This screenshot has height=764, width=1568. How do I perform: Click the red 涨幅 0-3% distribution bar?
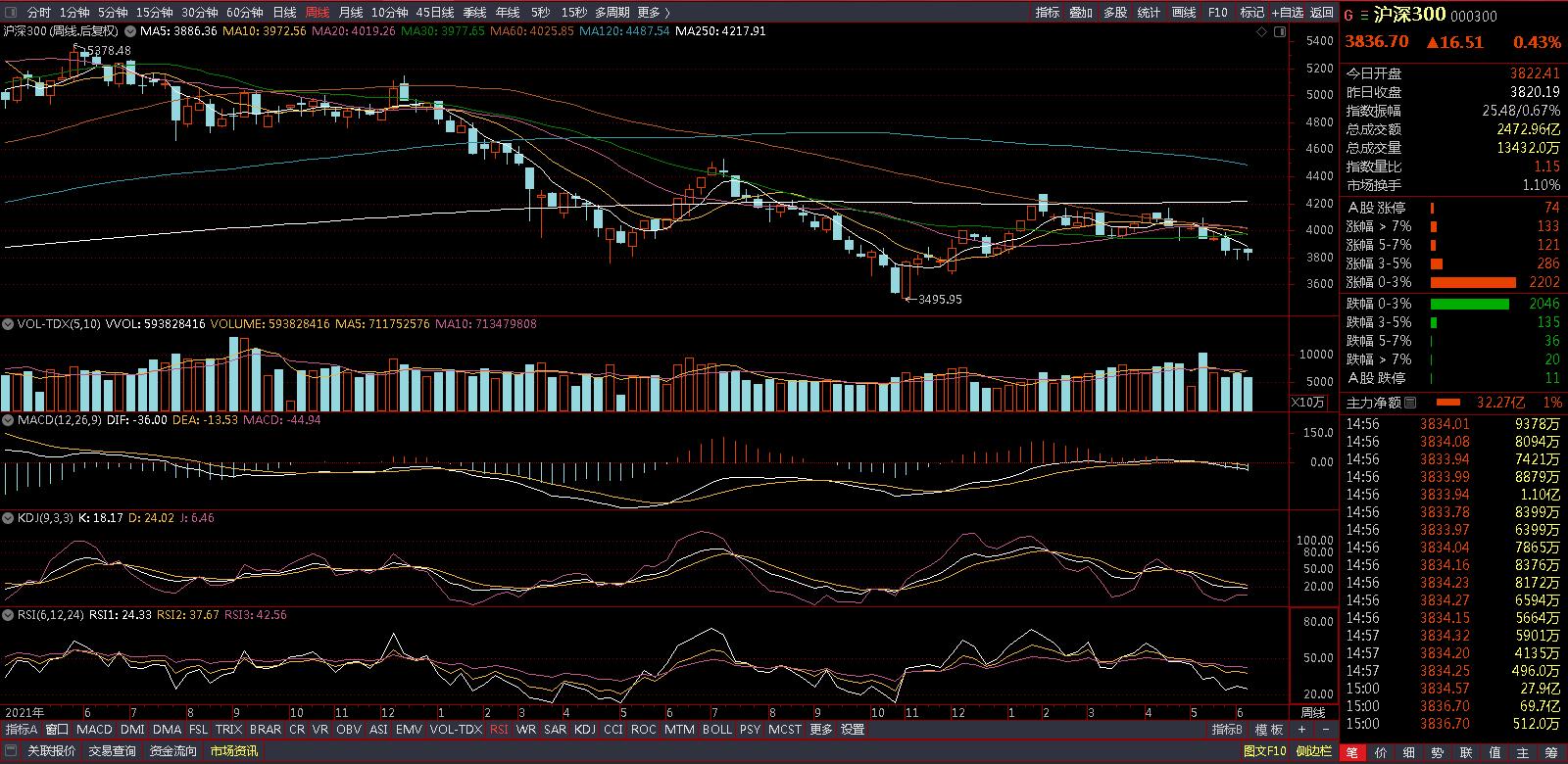tap(1473, 282)
